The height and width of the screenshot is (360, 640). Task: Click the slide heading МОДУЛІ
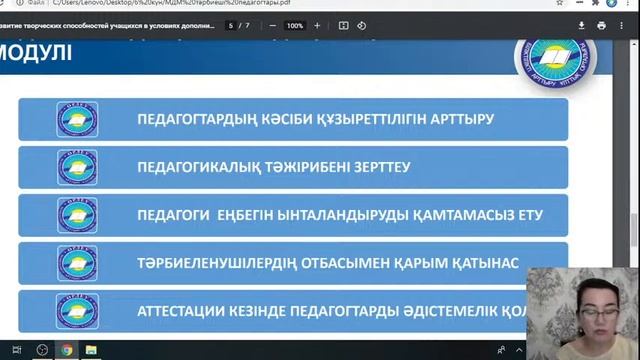36,53
